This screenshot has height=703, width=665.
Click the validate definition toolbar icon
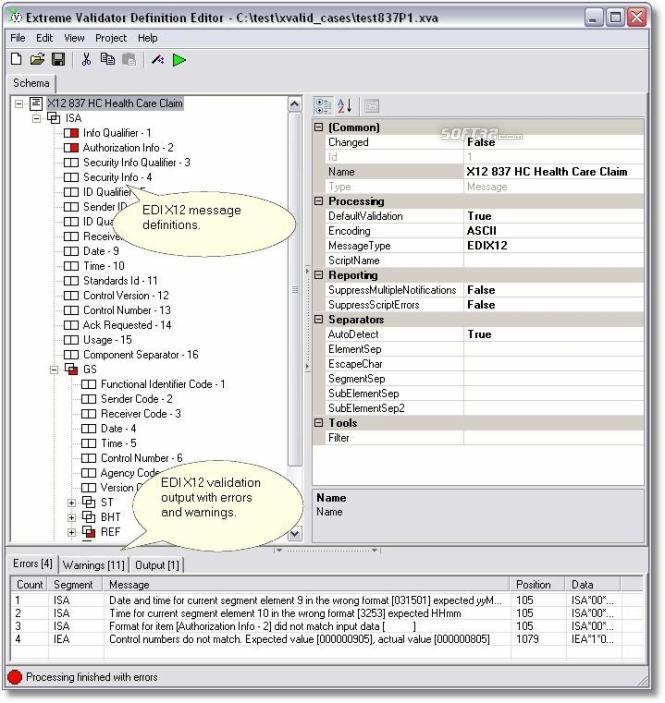(157, 59)
